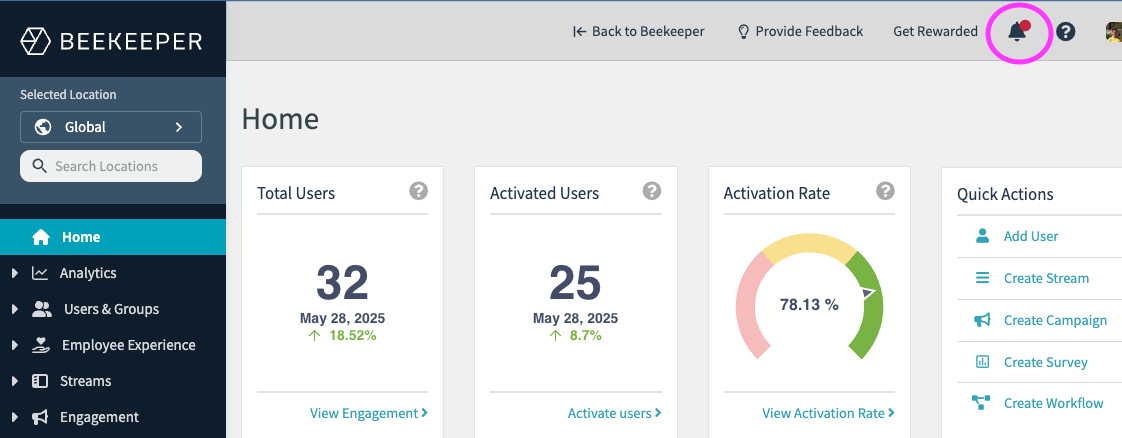This screenshot has height=438, width=1122.
Task: Click the Back to Beekeeper link
Action: [x=638, y=31]
